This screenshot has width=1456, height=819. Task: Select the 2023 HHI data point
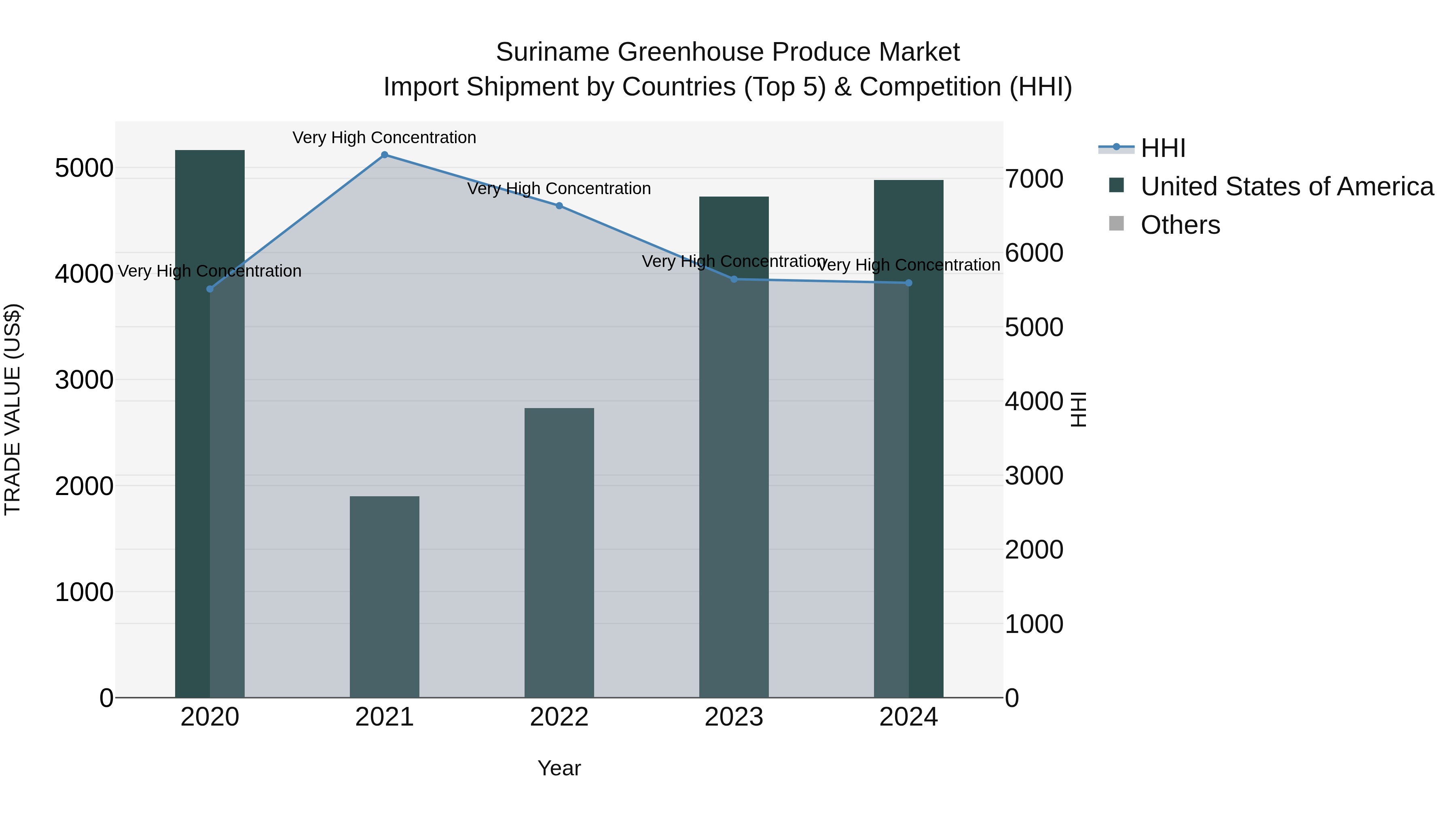coord(734,279)
